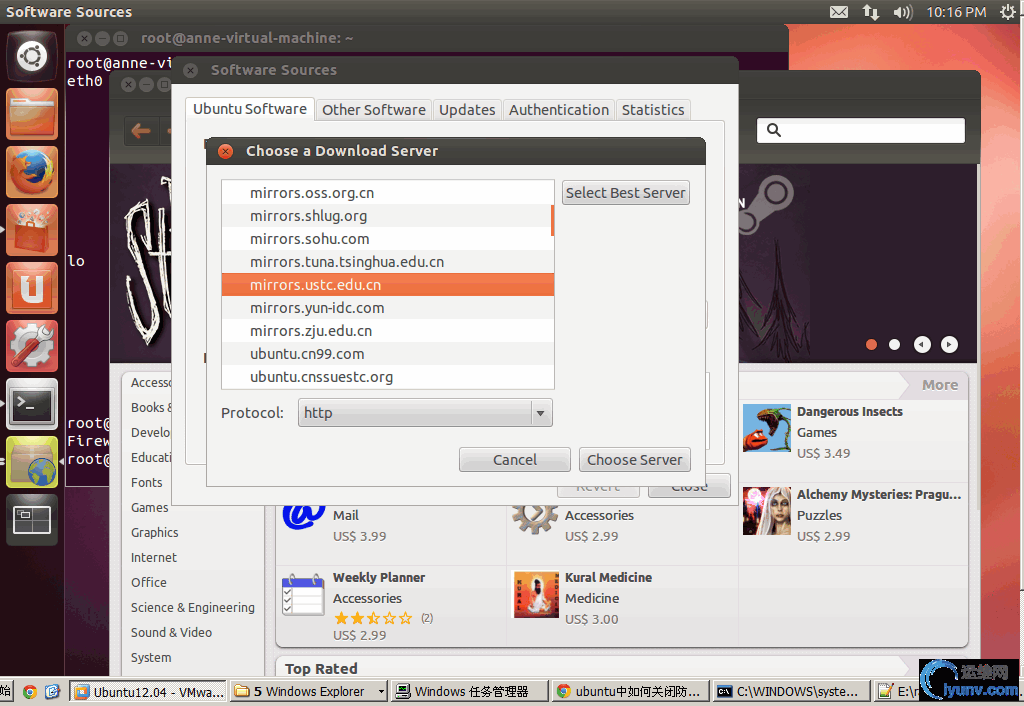
Task: Open the Alchemy Mysteries app icon
Action: pos(767,511)
